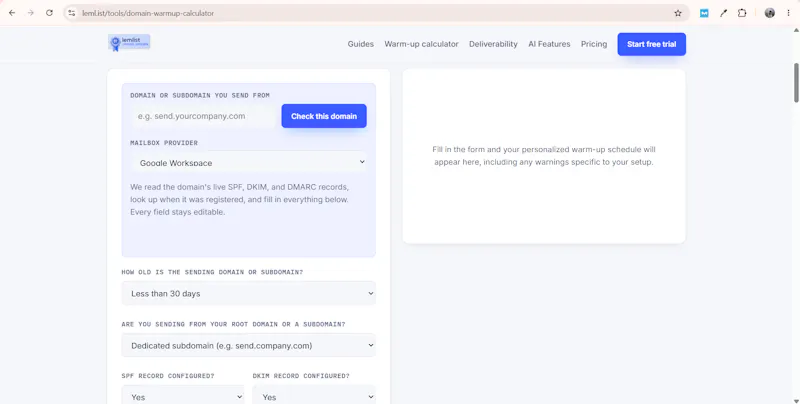This screenshot has height=404, width=800.
Task: Click the pen-shaped extension icon
Action: [723, 13]
